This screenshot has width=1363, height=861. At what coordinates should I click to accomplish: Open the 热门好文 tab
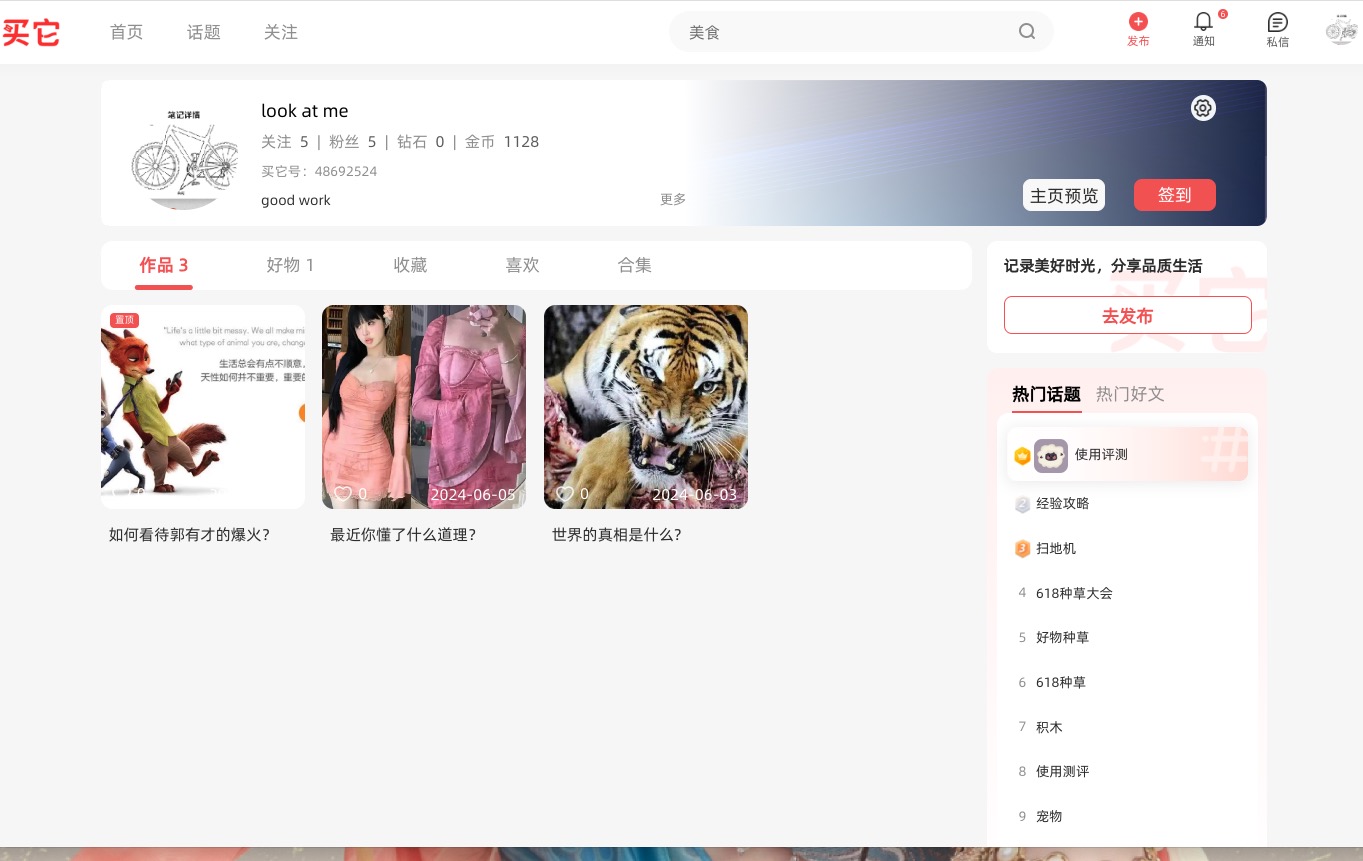point(1130,394)
